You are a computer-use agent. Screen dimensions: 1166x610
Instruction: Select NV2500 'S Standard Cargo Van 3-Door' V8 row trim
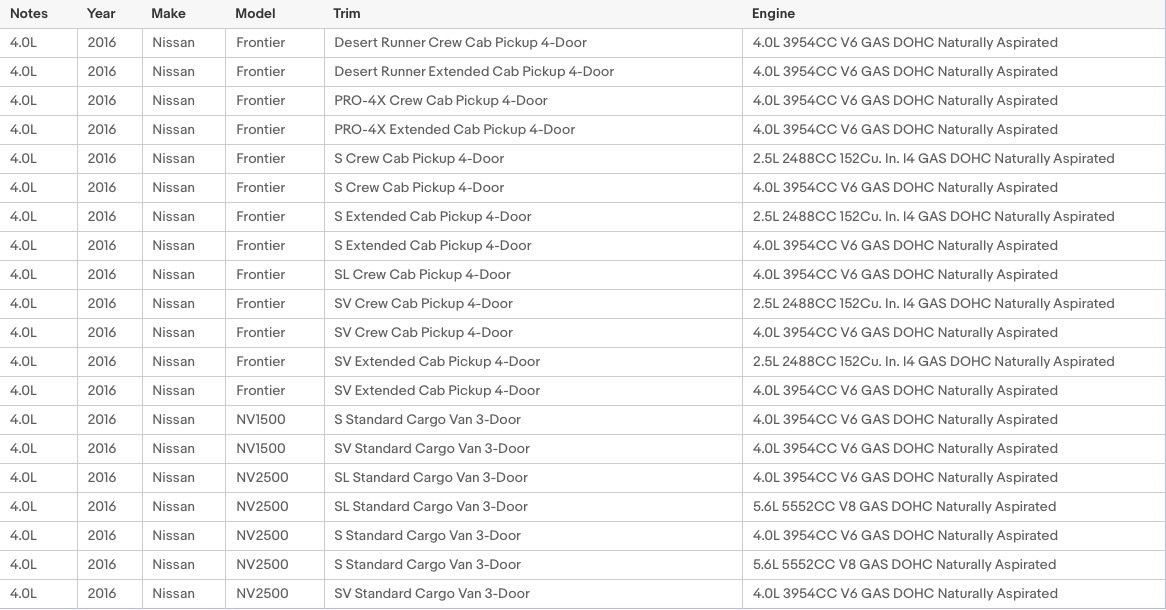[427, 565]
